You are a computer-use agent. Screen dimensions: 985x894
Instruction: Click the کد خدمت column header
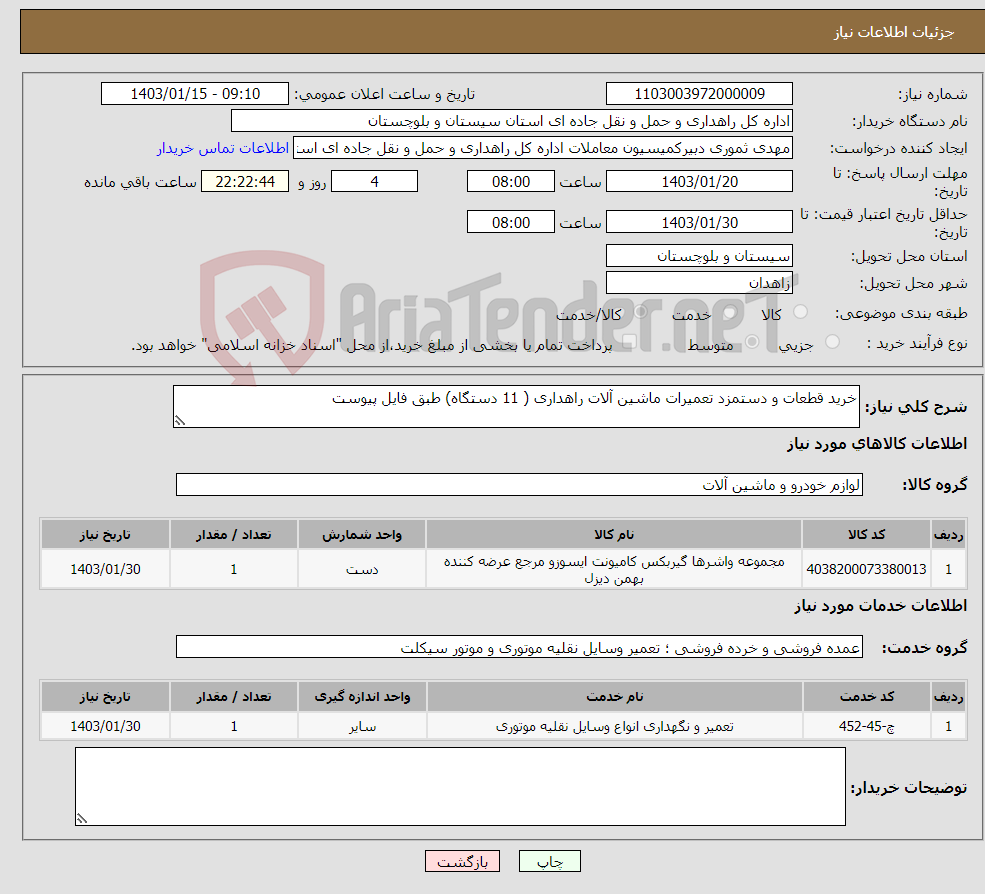point(866,697)
